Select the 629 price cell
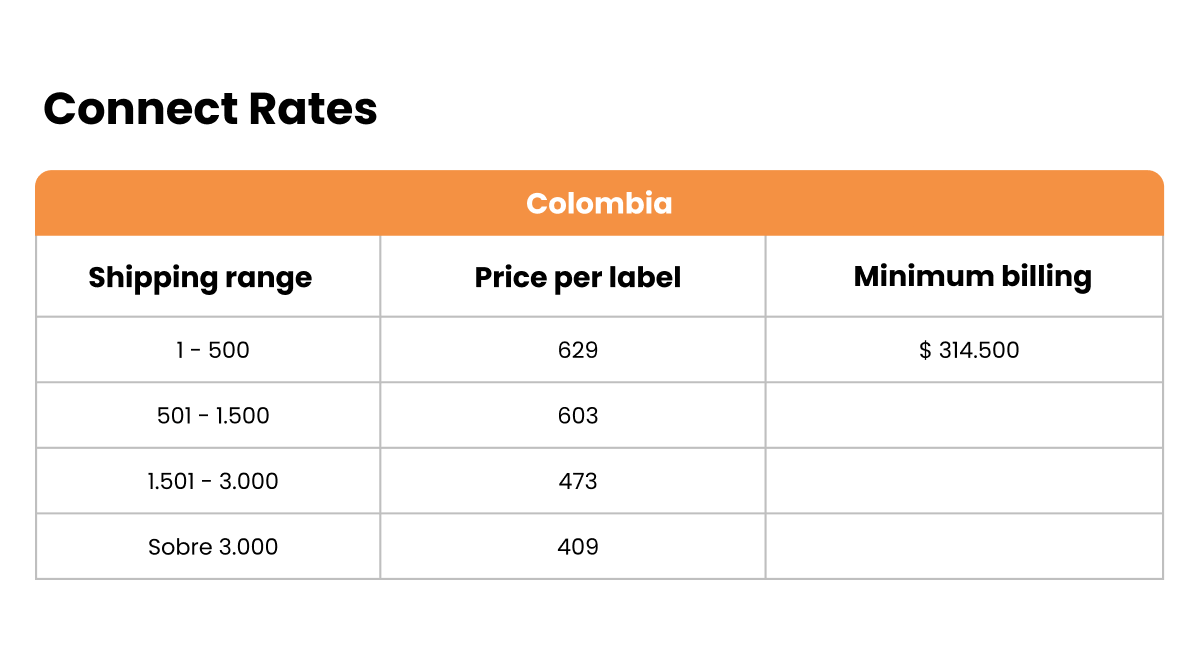1200x660 pixels. [x=578, y=350]
